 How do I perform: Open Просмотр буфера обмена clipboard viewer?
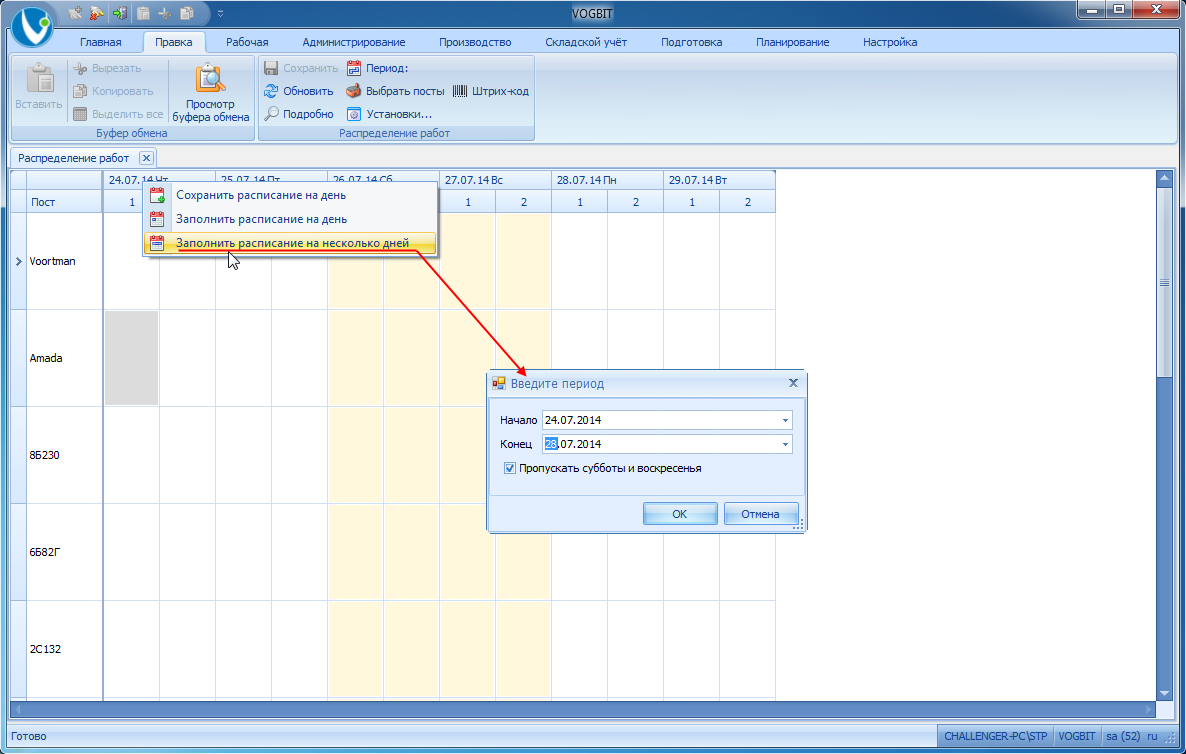point(210,94)
